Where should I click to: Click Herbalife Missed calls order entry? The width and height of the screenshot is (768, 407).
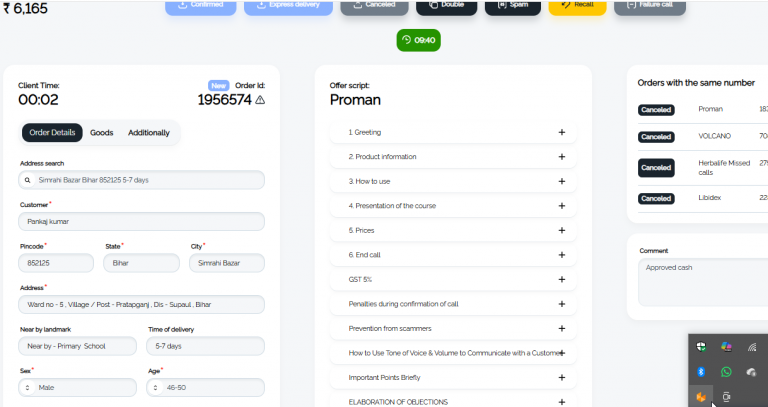pos(724,168)
